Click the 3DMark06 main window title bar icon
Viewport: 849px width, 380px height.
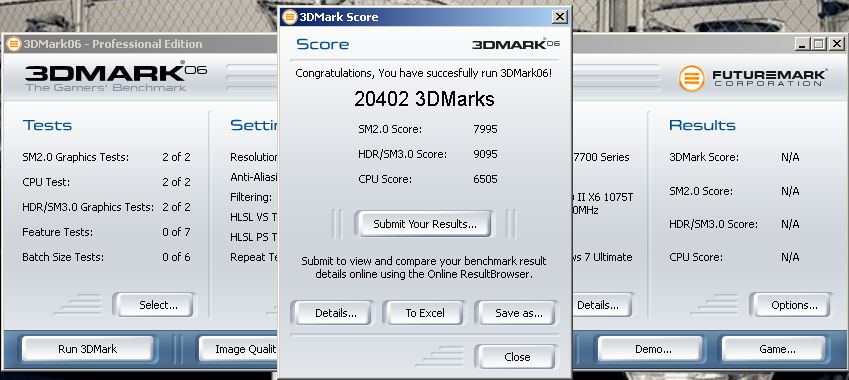tap(14, 44)
